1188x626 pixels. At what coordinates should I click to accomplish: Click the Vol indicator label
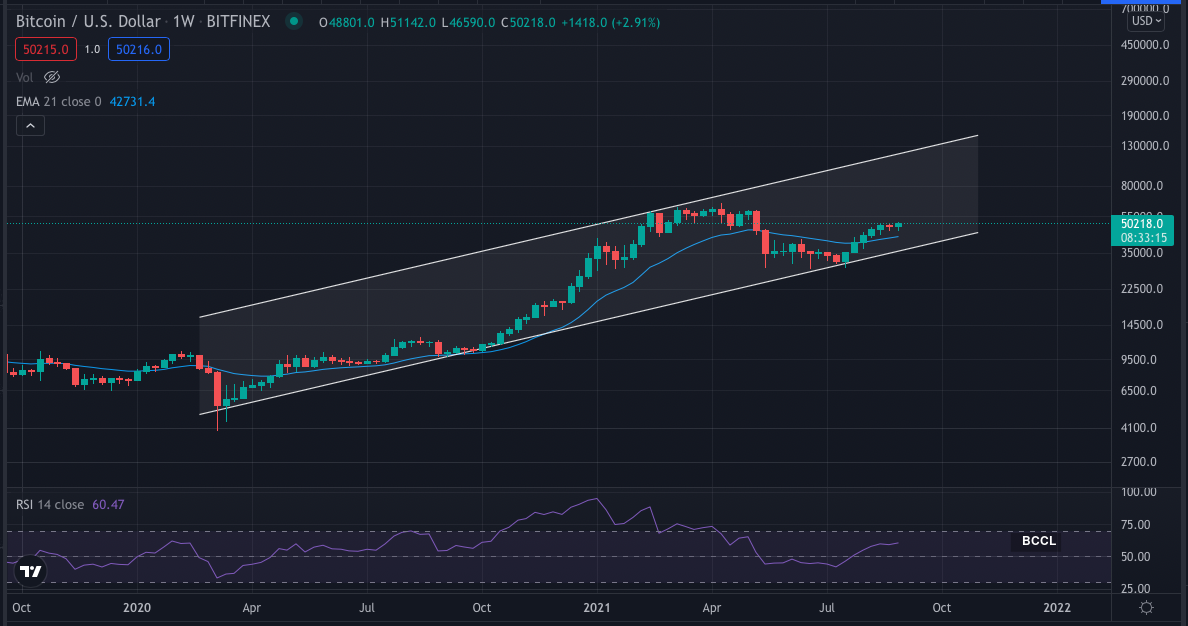coord(24,77)
